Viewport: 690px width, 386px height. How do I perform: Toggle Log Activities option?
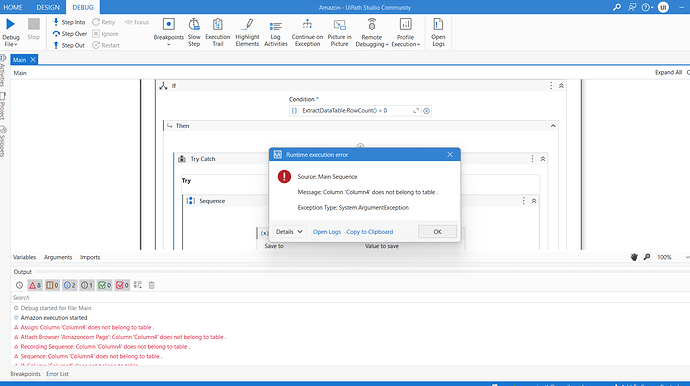click(x=275, y=32)
